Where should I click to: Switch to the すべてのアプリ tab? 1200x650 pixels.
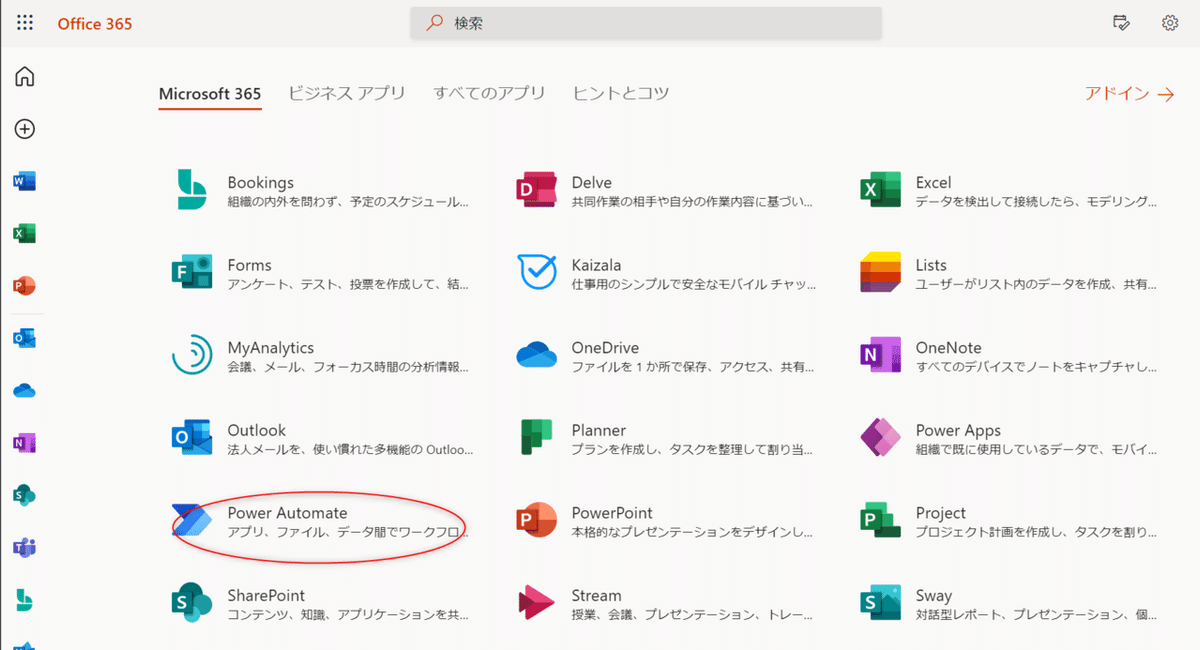tap(489, 93)
